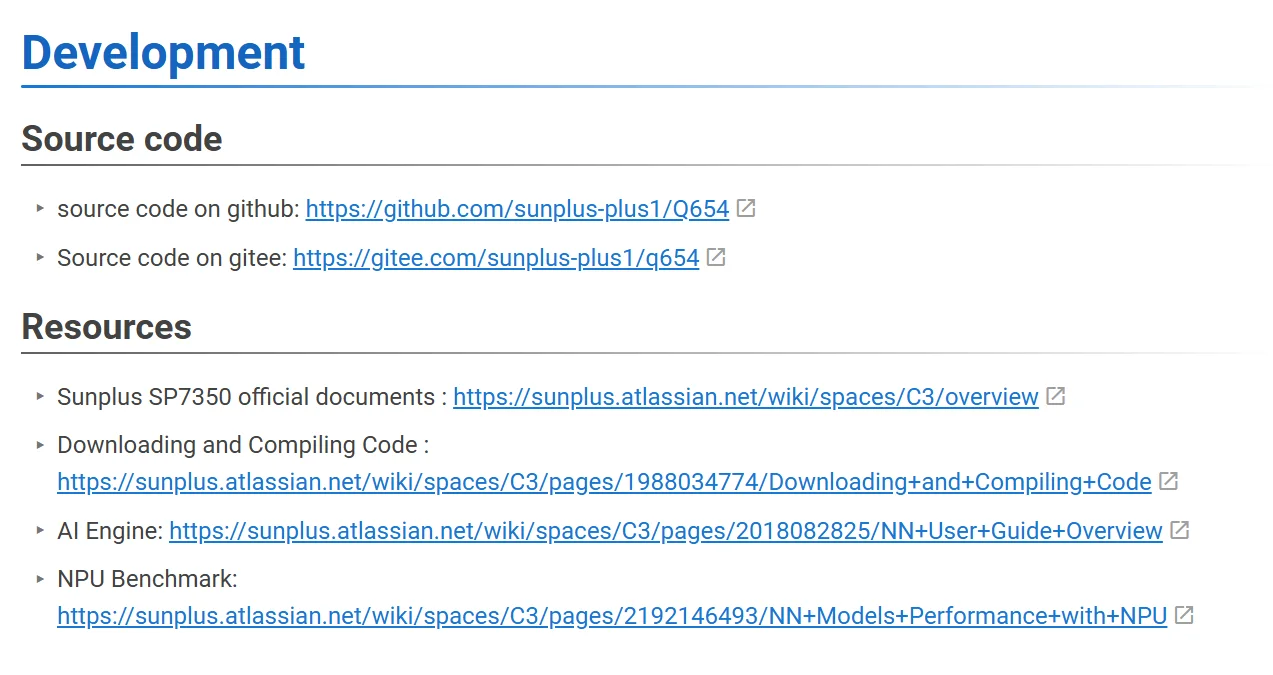Screen dimensions: 1273x675
Task: Open the github.com/sunplus-plus1/Q654 link
Action: coord(517,209)
